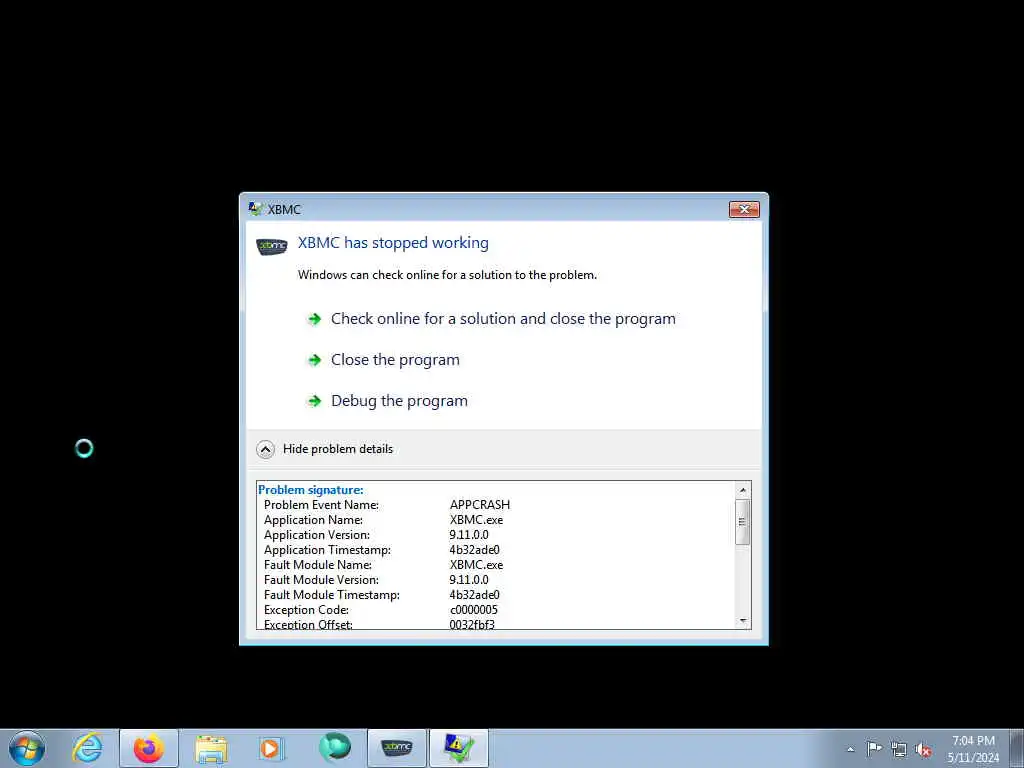Choose Debug the program option
Viewport: 1024px width, 768px height.
click(399, 401)
